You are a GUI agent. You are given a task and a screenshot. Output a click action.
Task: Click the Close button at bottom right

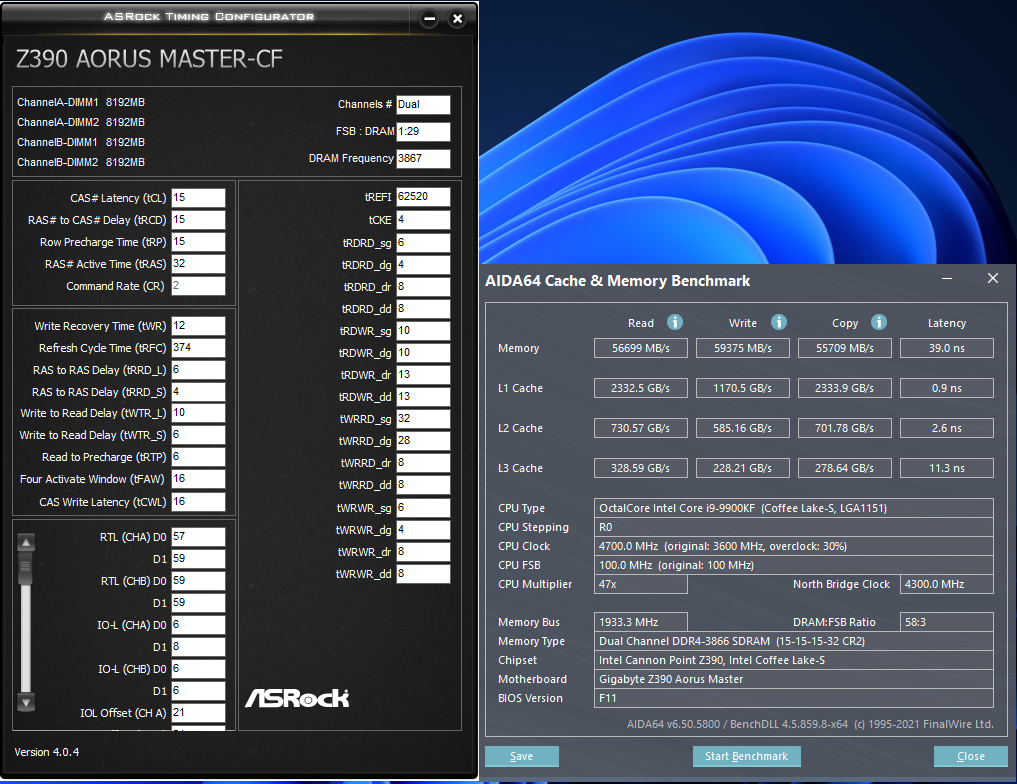point(970,756)
